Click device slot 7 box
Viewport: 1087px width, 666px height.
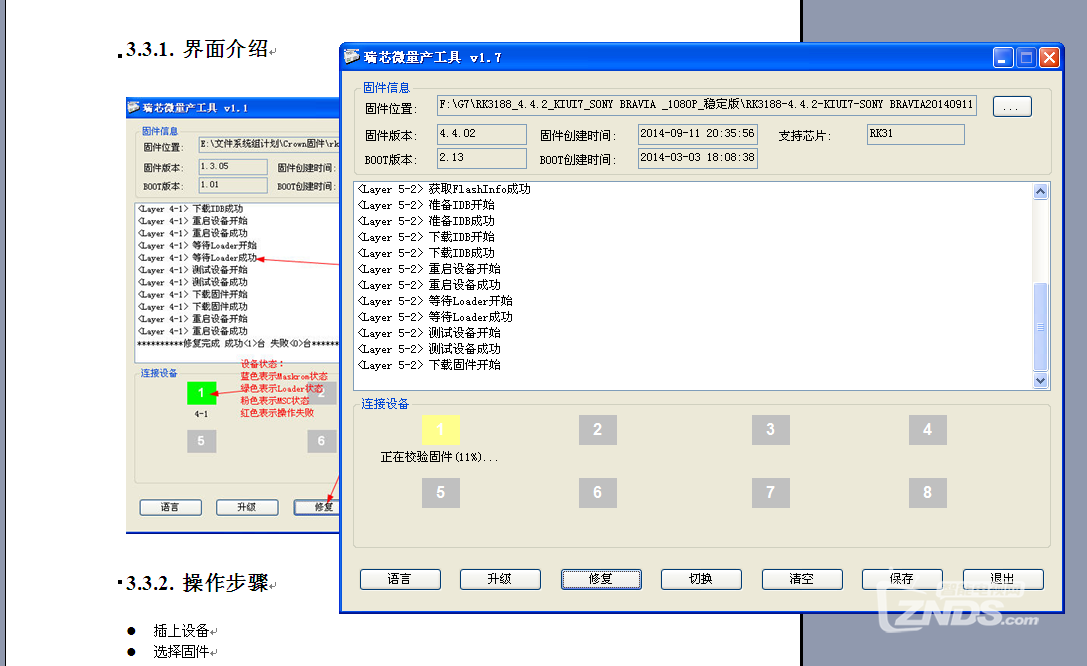[770, 492]
